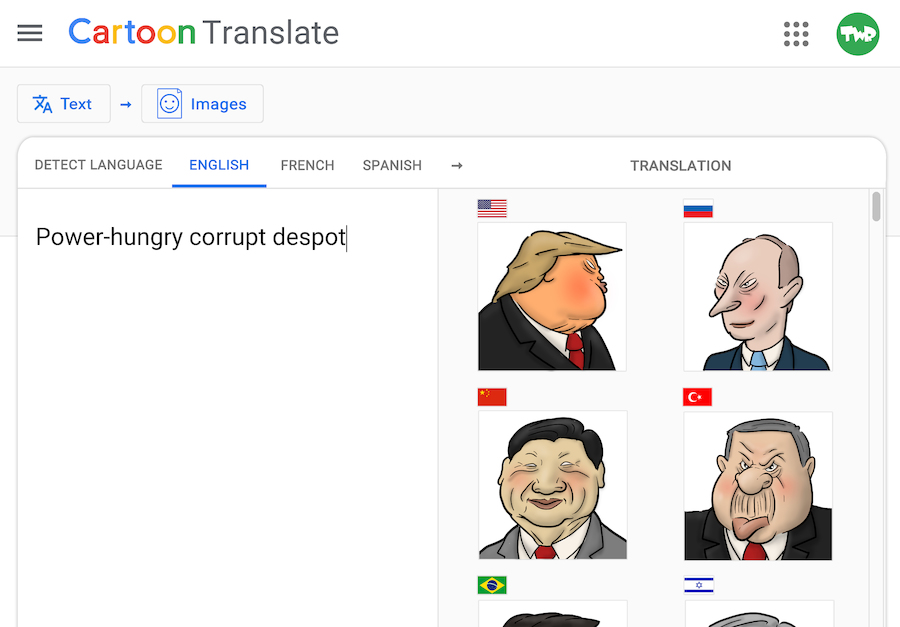Click the source text input area
The height and width of the screenshot is (627, 900).
(228, 408)
